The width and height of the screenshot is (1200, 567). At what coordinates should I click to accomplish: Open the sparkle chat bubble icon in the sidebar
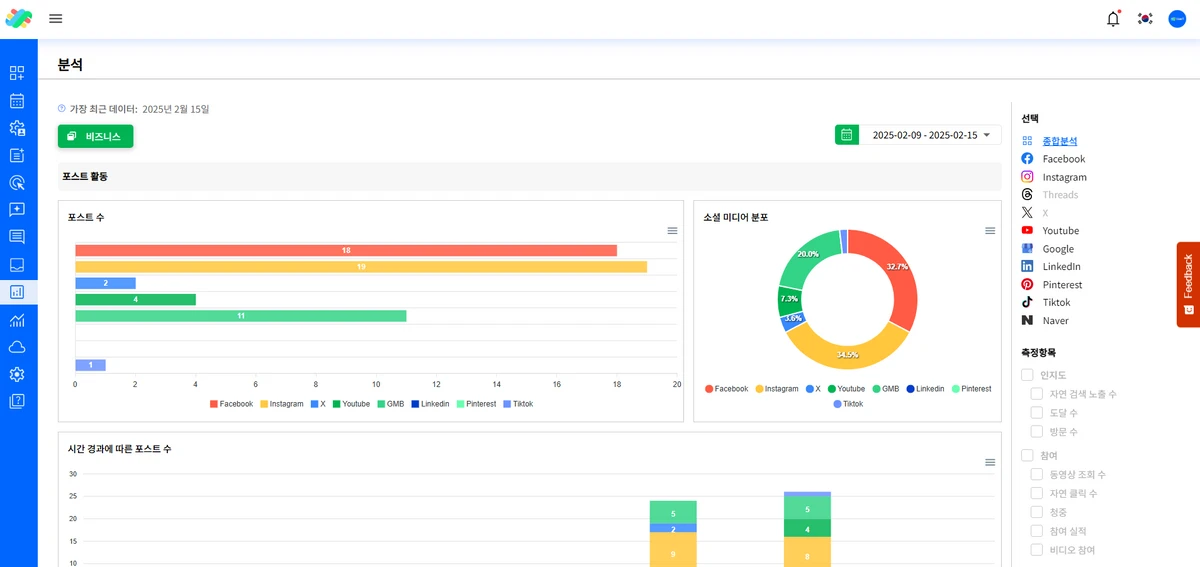coord(17,210)
